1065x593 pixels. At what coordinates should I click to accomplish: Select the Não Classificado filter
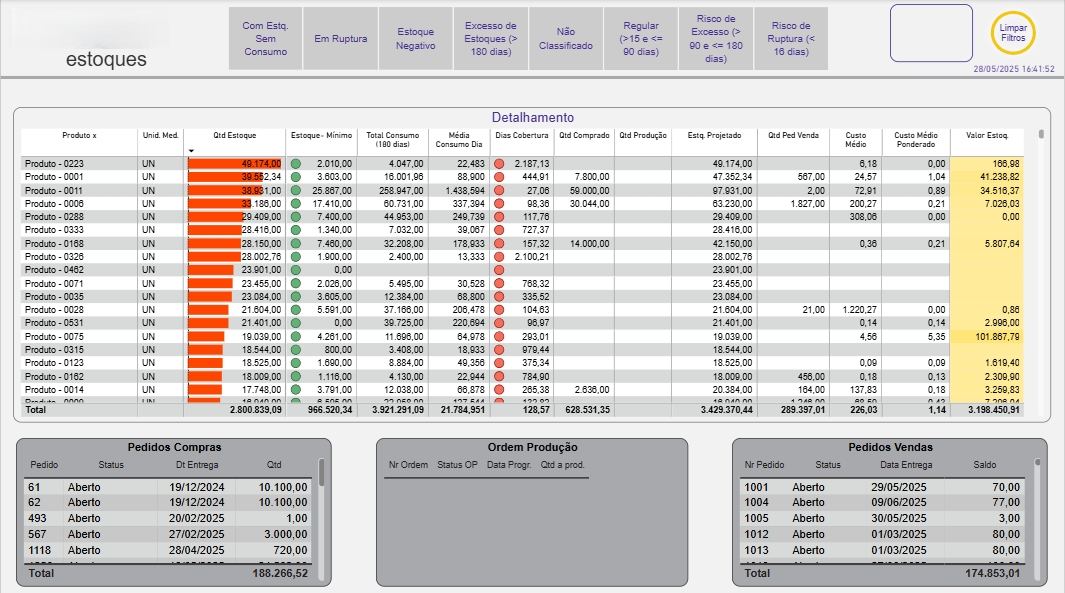click(x=566, y=39)
